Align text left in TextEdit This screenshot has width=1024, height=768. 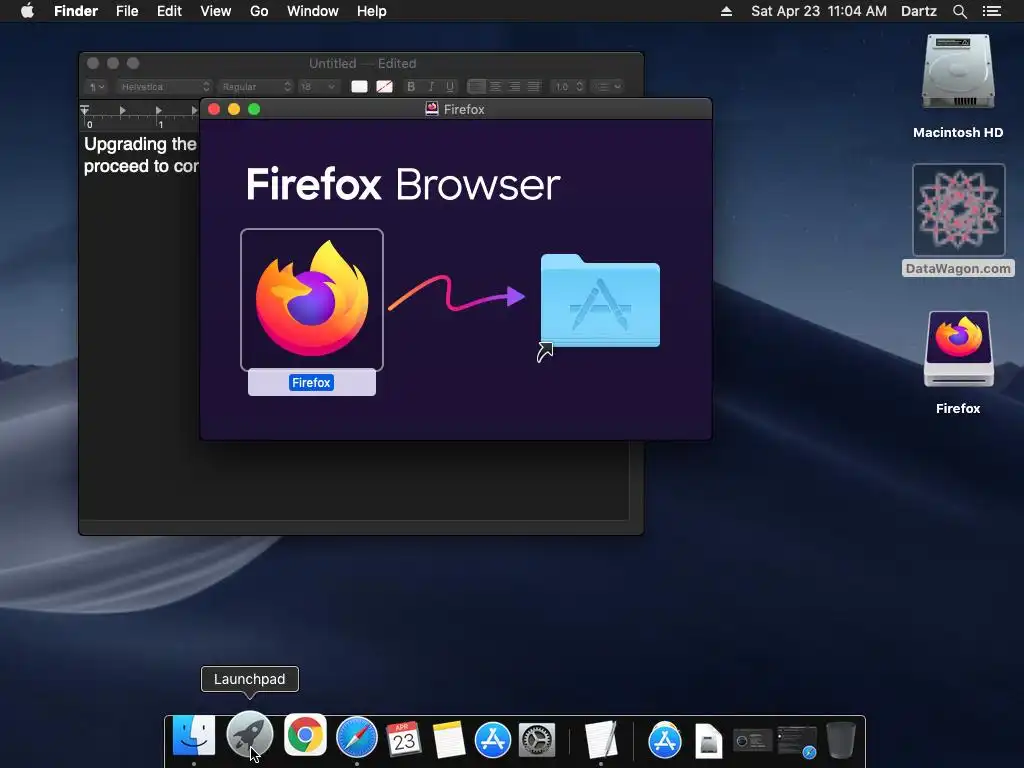tap(477, 86)
